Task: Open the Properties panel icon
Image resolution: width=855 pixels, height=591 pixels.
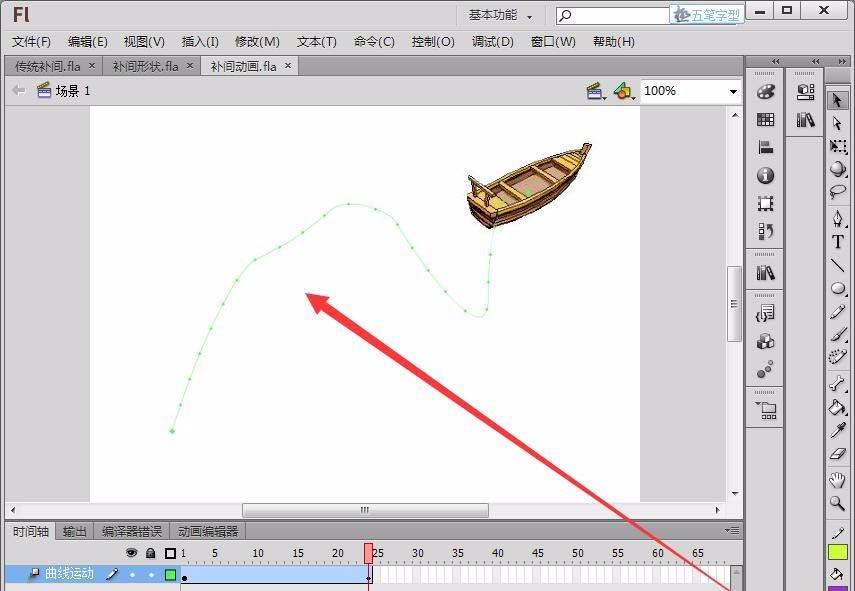Action: tap(805, 92)
